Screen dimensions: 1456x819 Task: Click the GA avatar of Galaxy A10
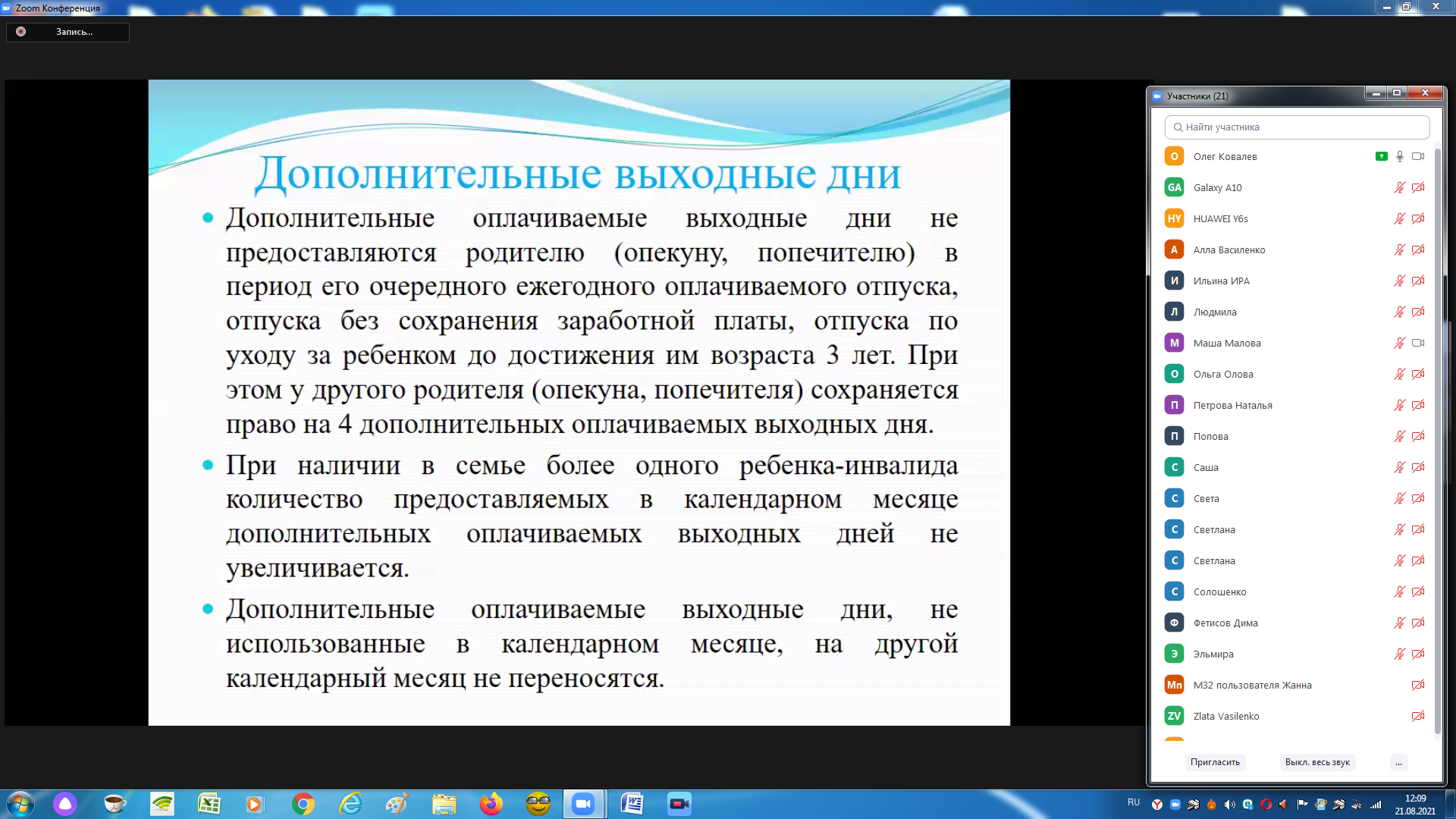(x=1174, y=187)
